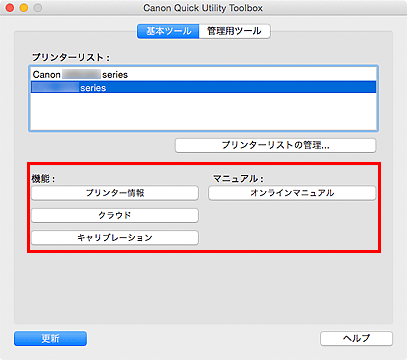Click the プリンター情報 button
The image size is (407, 360).
115,193
